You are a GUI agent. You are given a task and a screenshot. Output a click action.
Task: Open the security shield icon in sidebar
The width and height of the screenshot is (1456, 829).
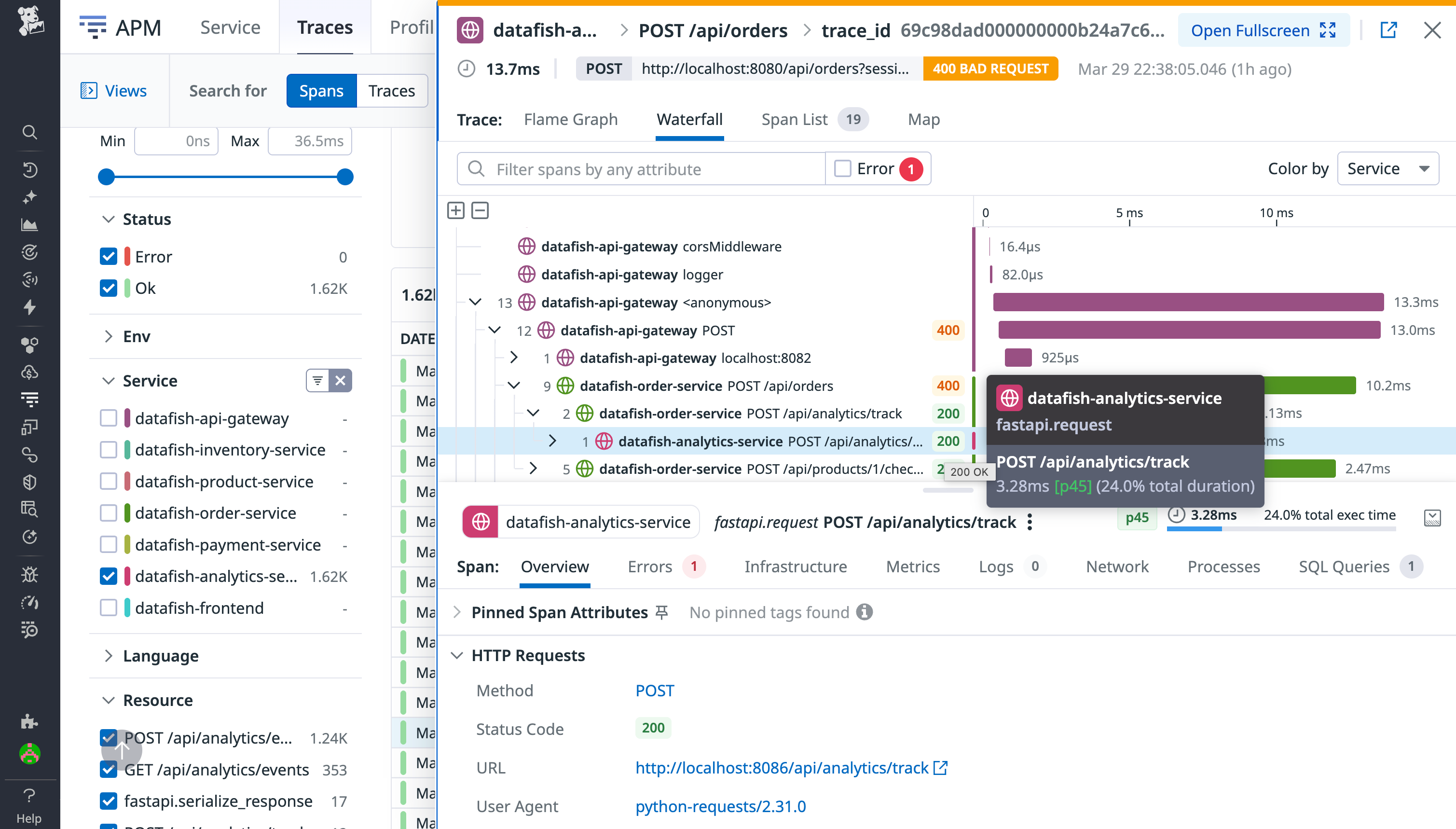click(x=29, y=482)
